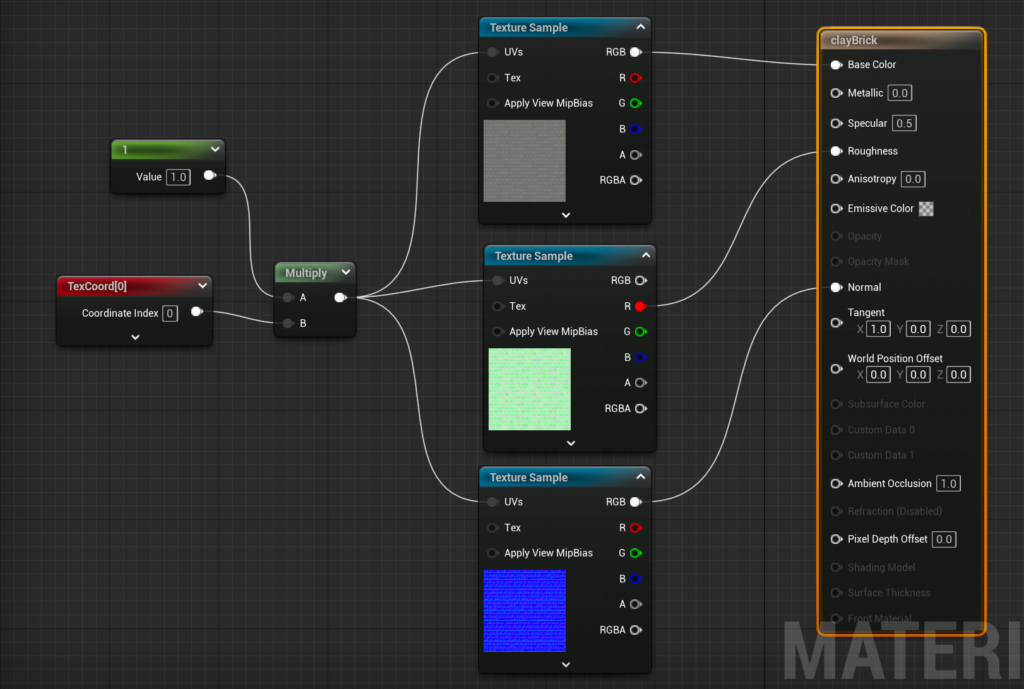Click the blue B pin on top Texture Sample

click(635, 129)
